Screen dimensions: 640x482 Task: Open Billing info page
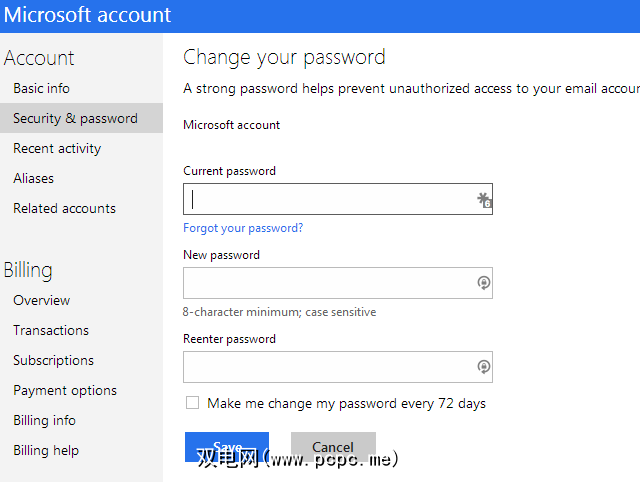tap(44, 420)
